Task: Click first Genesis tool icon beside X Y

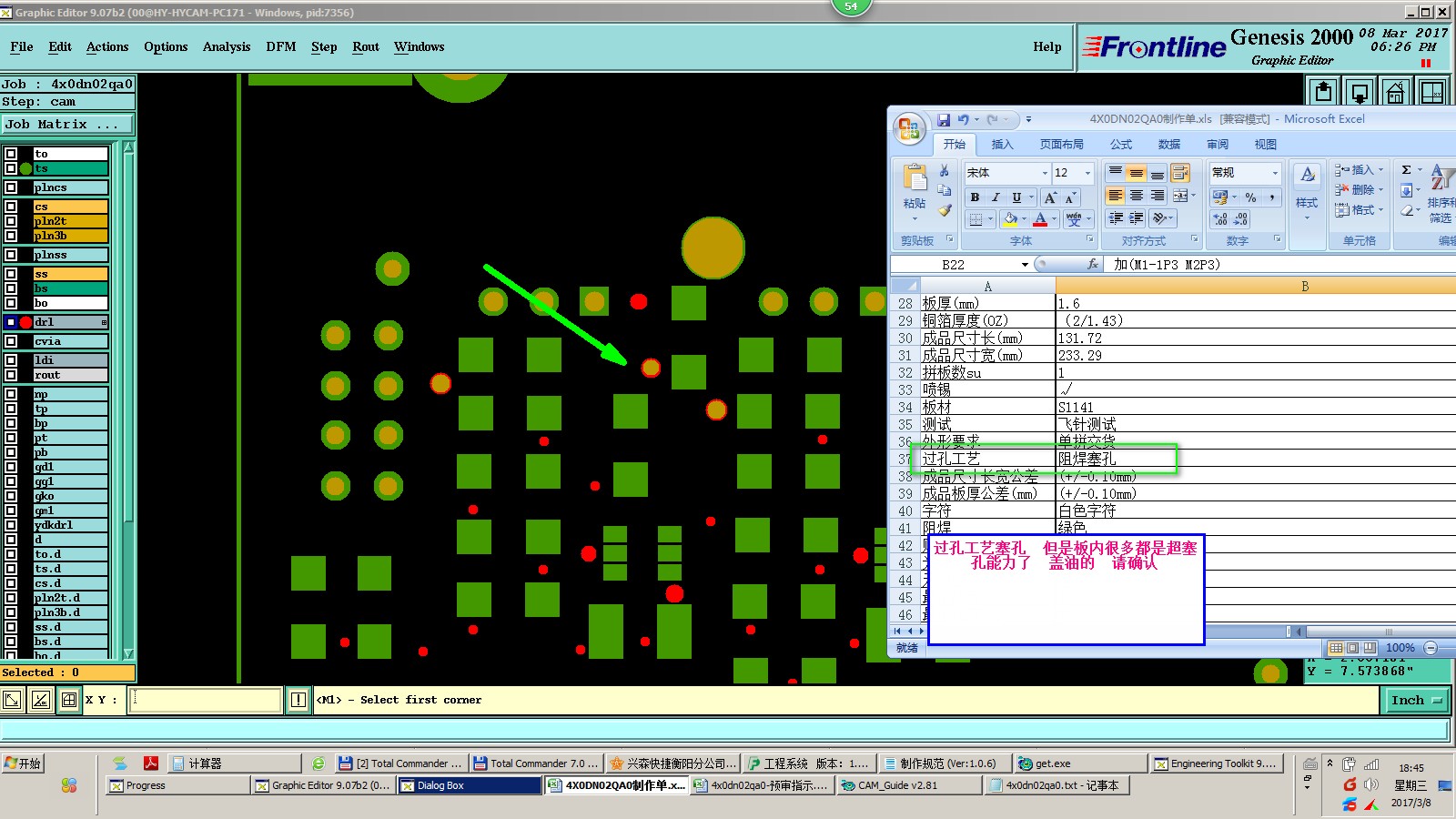Action: point(12,700)
